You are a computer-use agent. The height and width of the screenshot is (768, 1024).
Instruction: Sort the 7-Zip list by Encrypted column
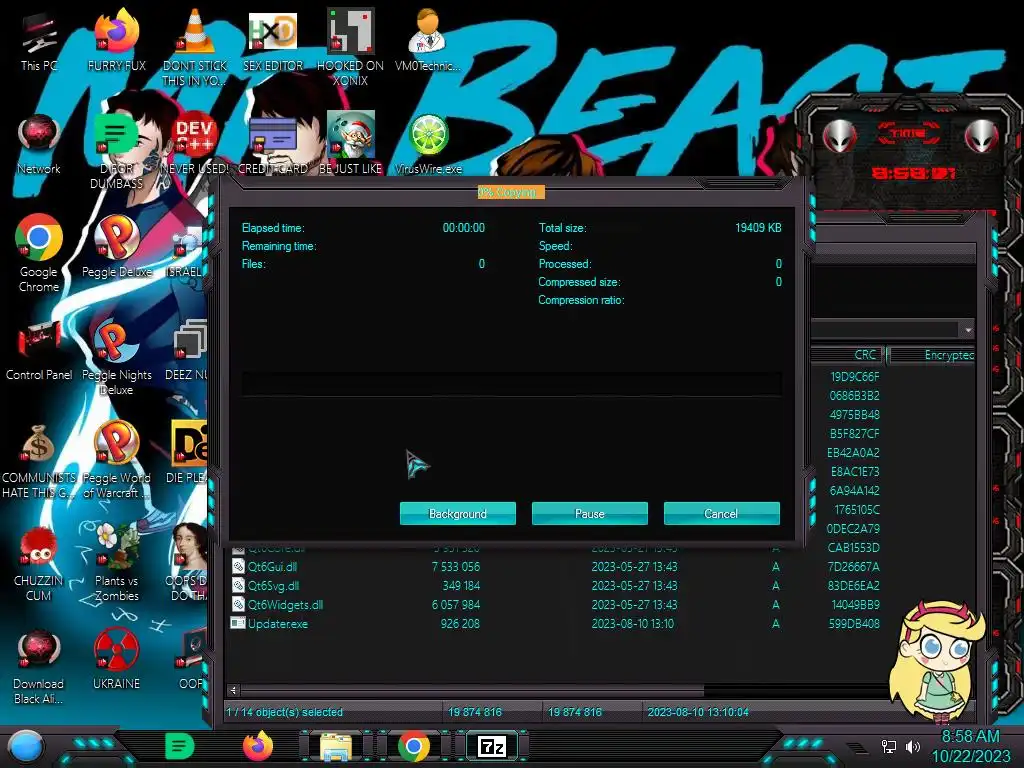point(933,355)
